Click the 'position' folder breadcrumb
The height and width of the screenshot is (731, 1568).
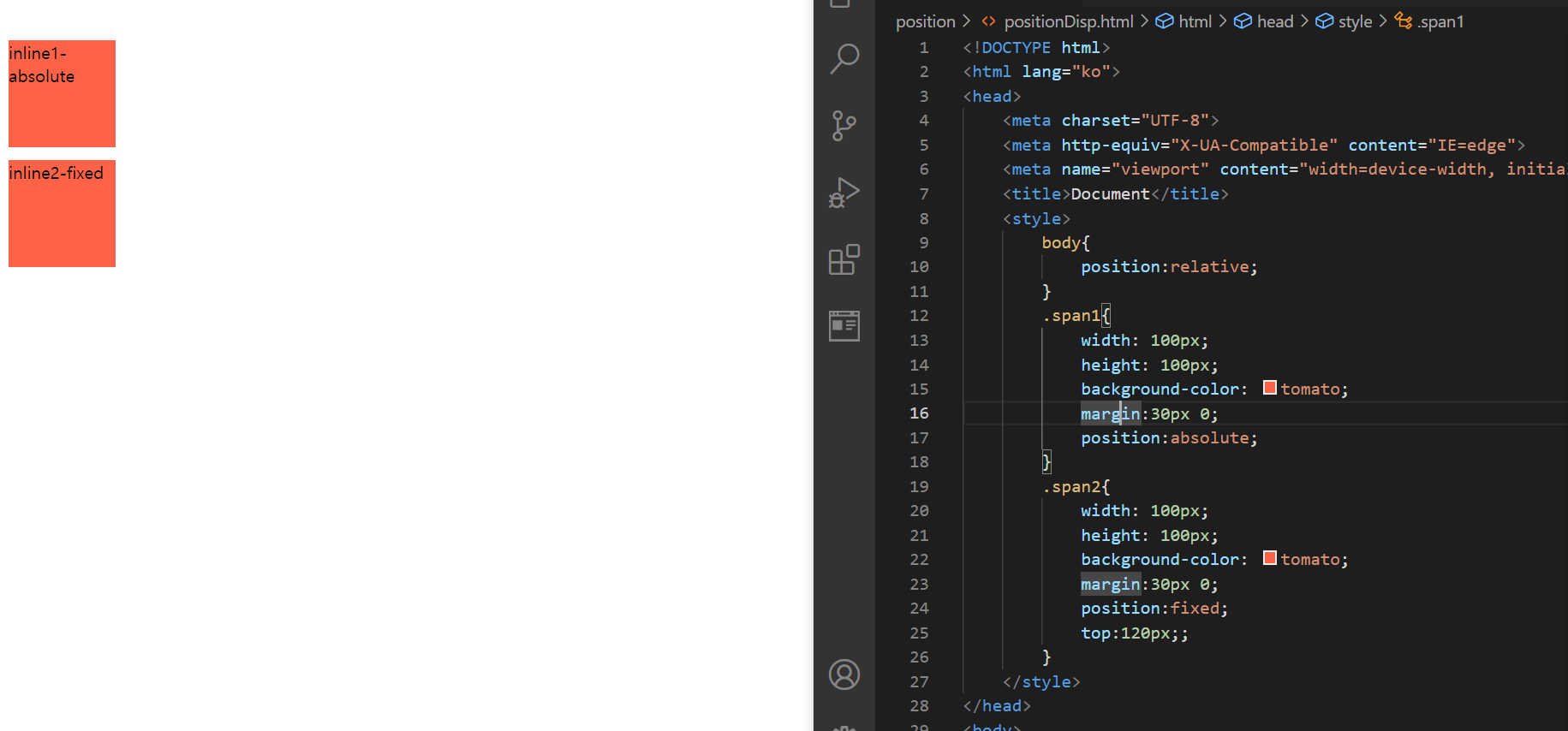point(925,21)
